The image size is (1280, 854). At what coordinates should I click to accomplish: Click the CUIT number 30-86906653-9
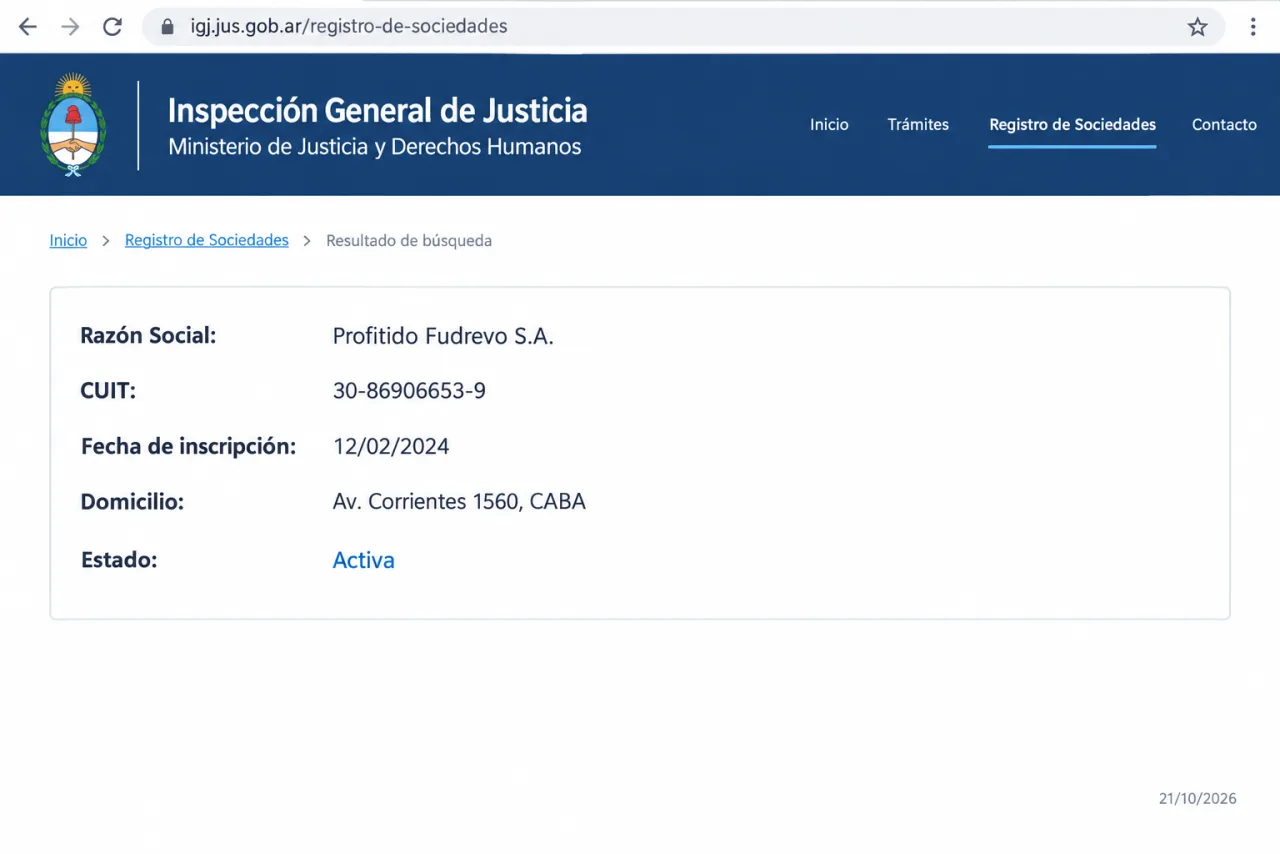409,391
